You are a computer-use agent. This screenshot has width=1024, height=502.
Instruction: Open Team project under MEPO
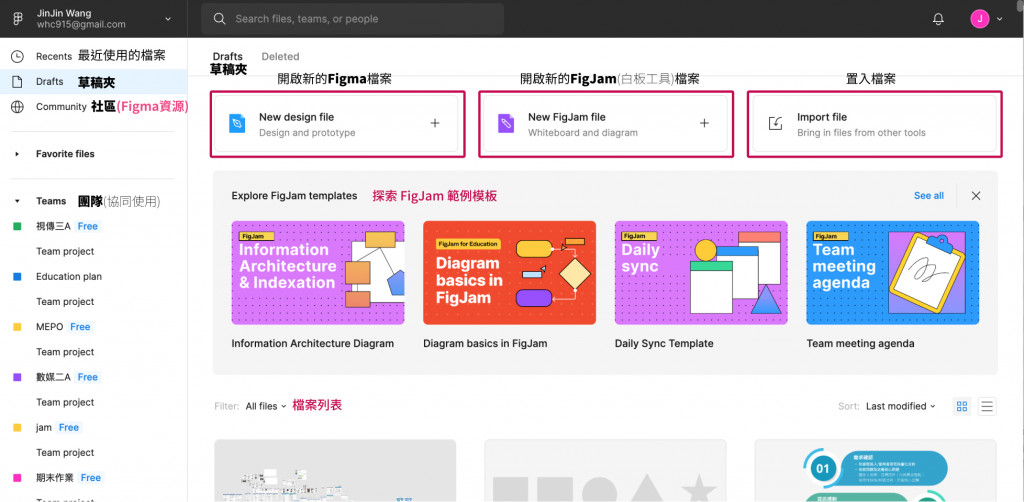pos(65,352)
